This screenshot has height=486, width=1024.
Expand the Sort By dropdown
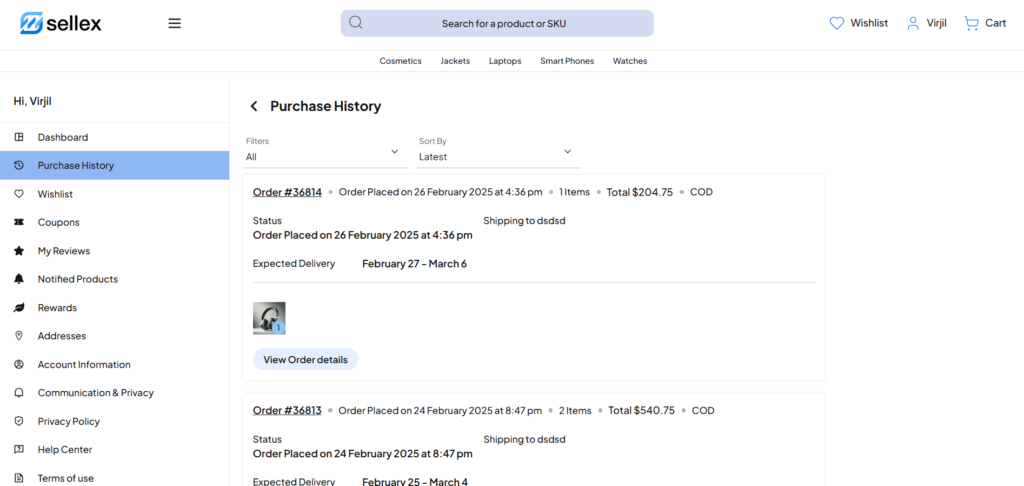[498, 151]
